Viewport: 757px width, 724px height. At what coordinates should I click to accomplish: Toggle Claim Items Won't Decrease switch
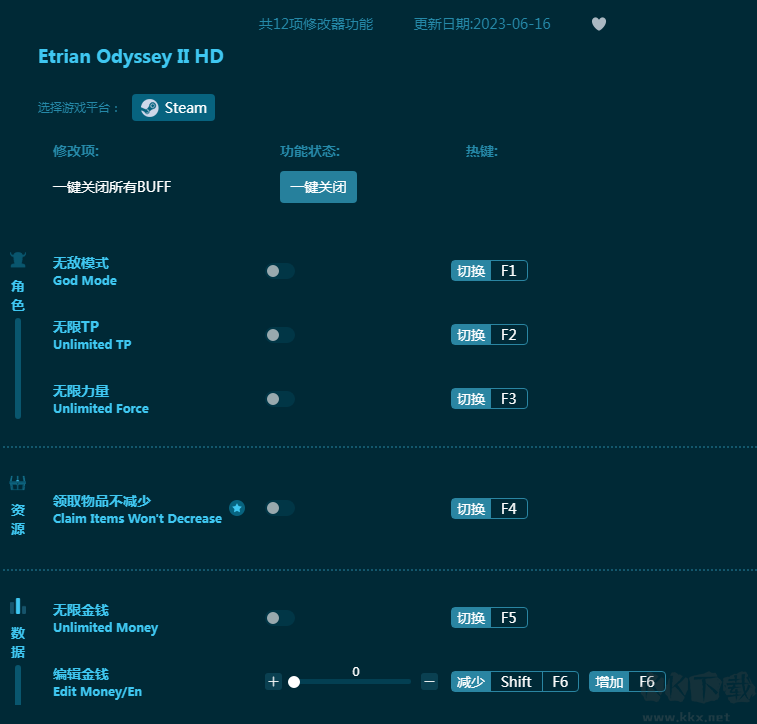pyautogui.click(x=280, y=508)
